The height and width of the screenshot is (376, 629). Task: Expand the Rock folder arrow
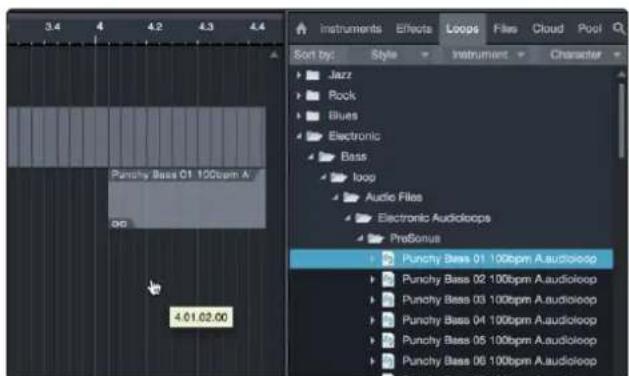298,96
